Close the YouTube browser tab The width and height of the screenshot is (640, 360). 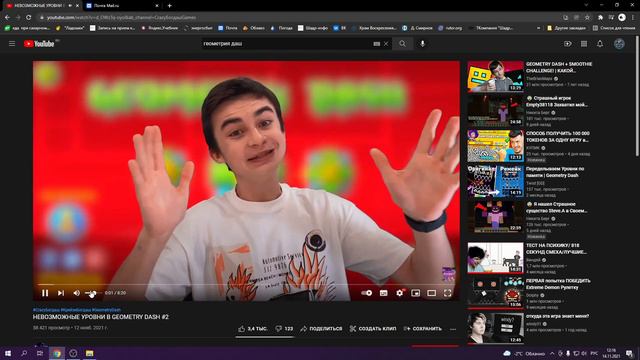[x=77, y=6]
